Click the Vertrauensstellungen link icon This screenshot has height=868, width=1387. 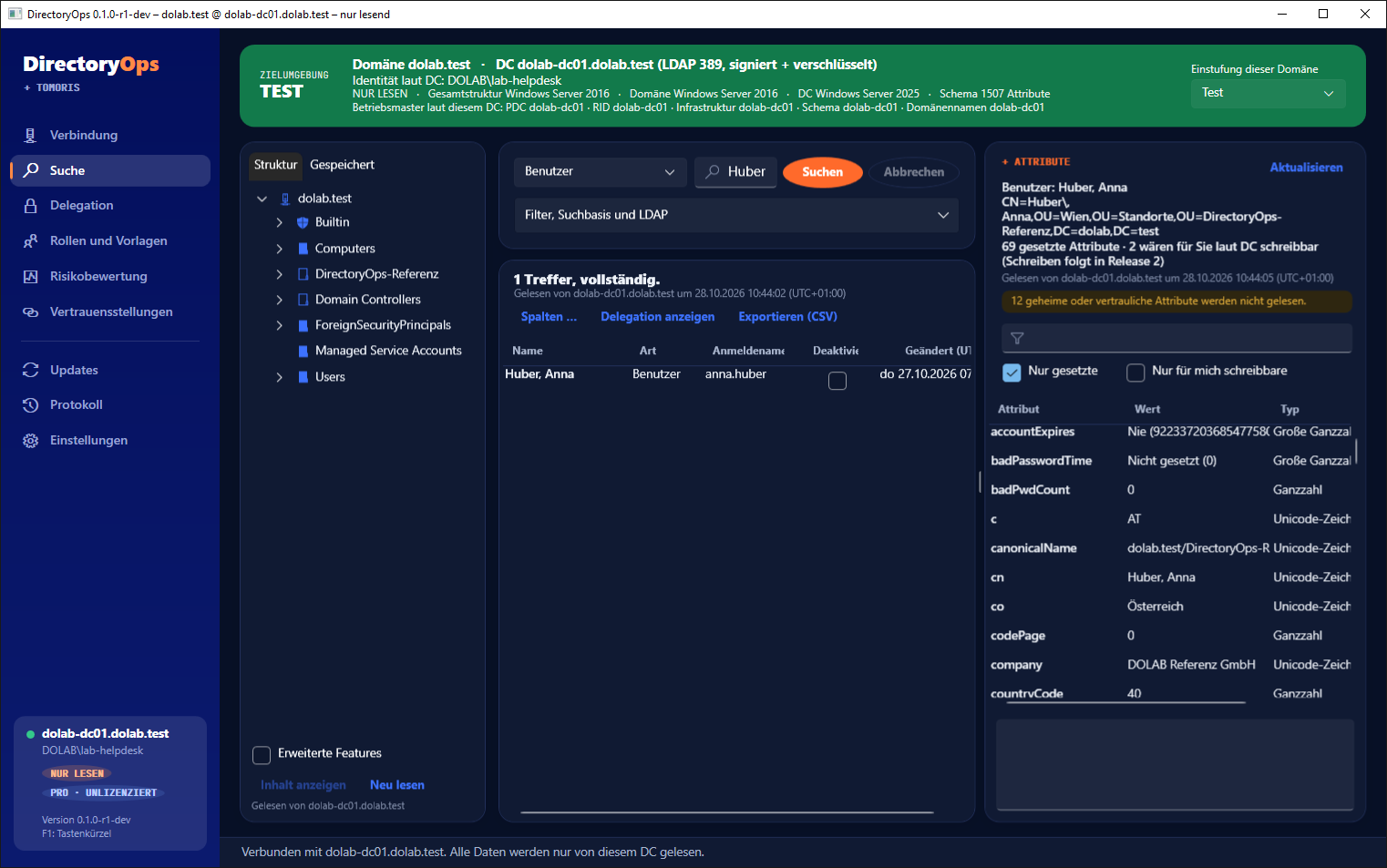(30, 311)
